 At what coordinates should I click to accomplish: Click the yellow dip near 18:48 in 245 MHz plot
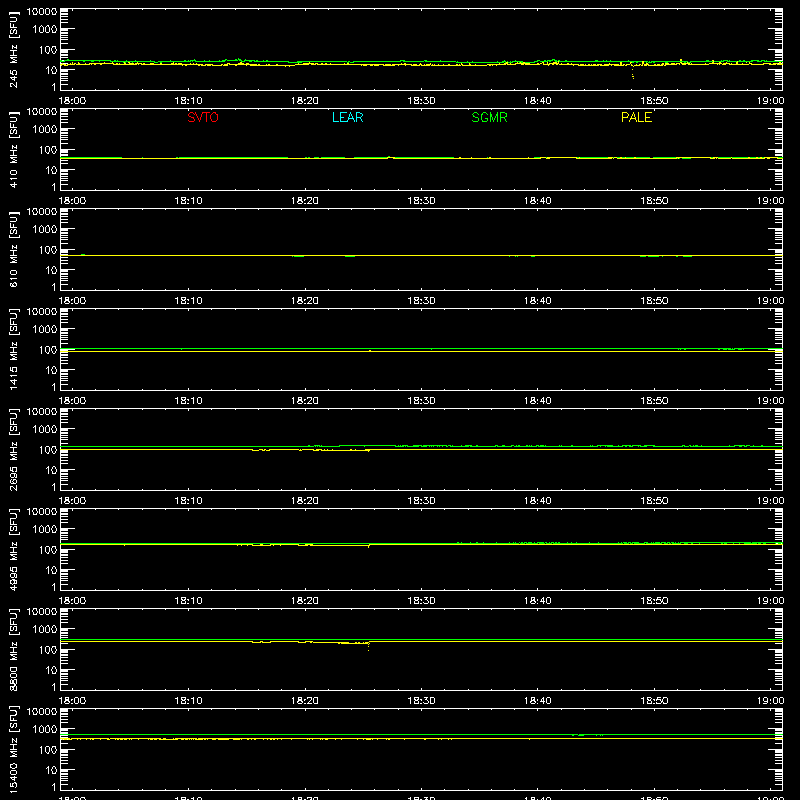[633, 71]
